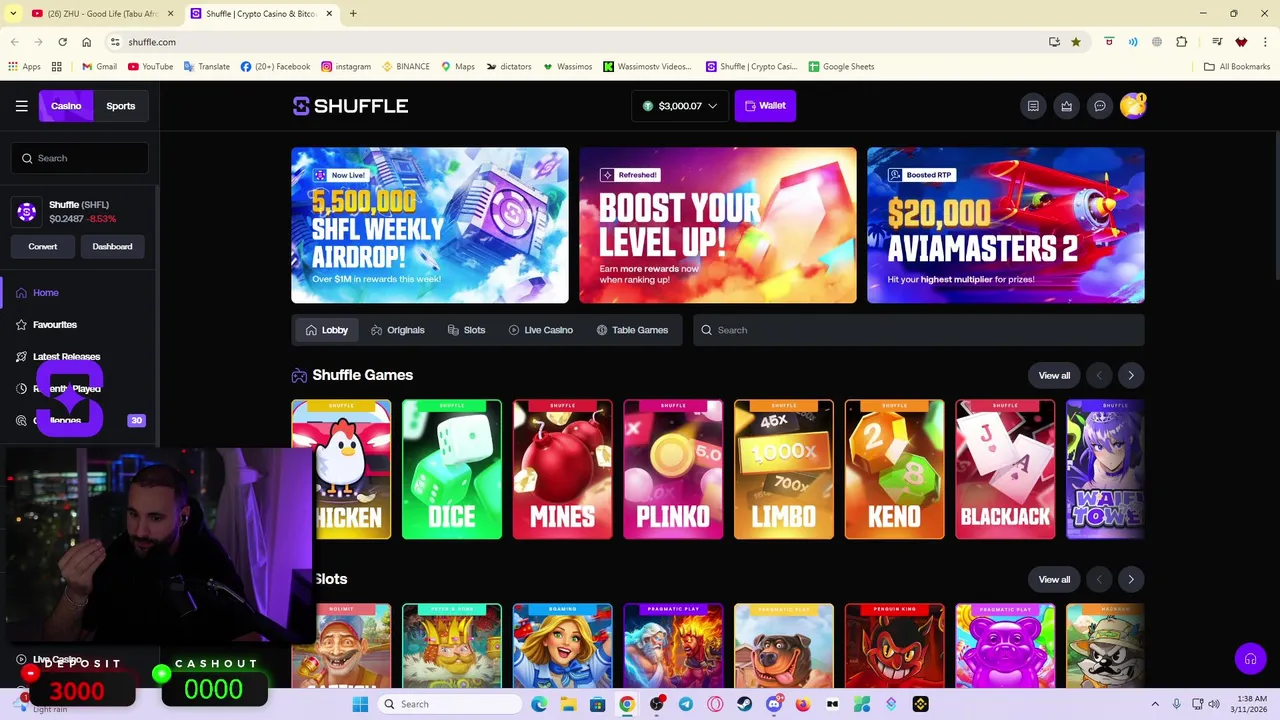This screenshot has height=720, width=1280.
Task: Open Microsoft Edge from taskbar
Action: (539, 704)
